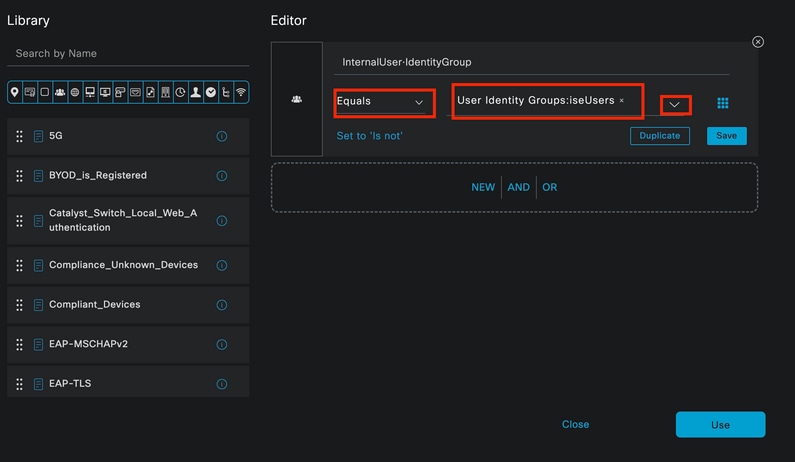The width and height of the screenshot is (795, 462).
Task: Show info for Catalyst_Switch_Local_Web_Authentication
Action: pos(222,221)
